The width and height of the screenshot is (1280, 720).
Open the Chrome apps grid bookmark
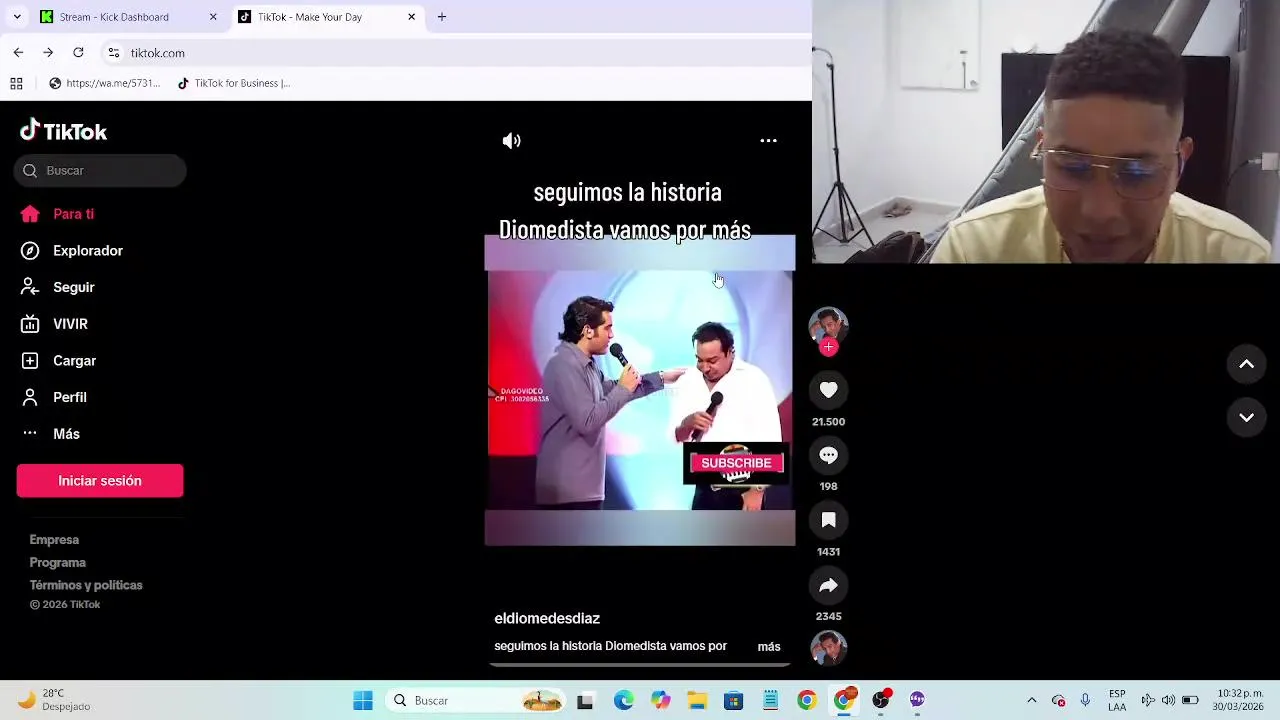pyautogui.click(x=16, y=83)
